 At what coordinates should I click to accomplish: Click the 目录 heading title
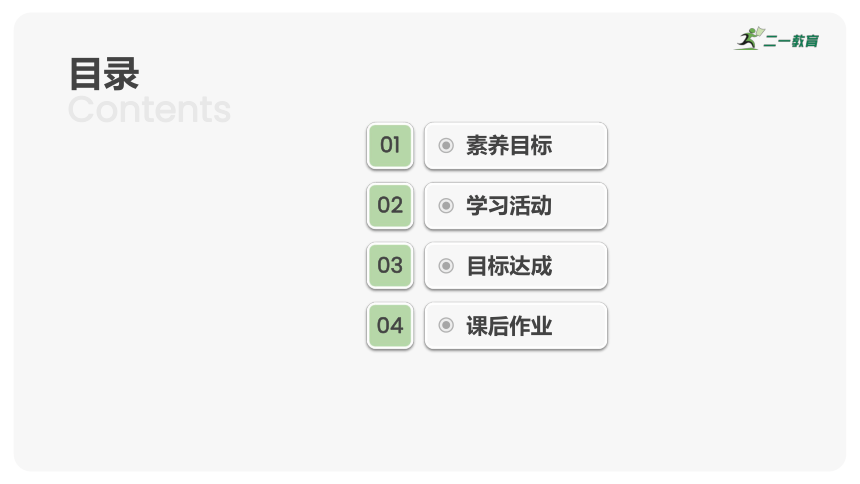pos(104,74)
